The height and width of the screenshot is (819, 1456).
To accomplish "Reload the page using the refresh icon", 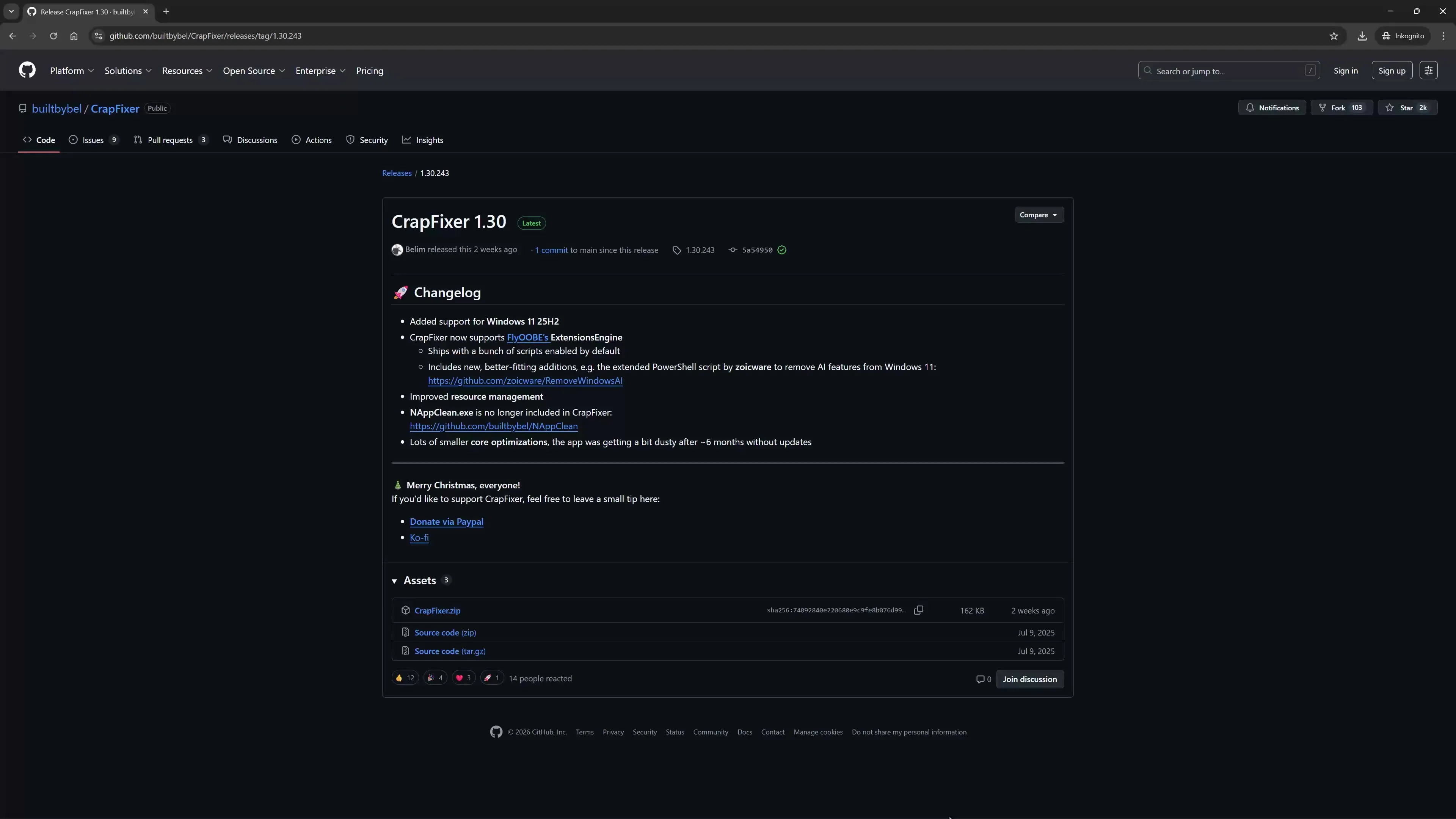I will click(x=53, y=36).
